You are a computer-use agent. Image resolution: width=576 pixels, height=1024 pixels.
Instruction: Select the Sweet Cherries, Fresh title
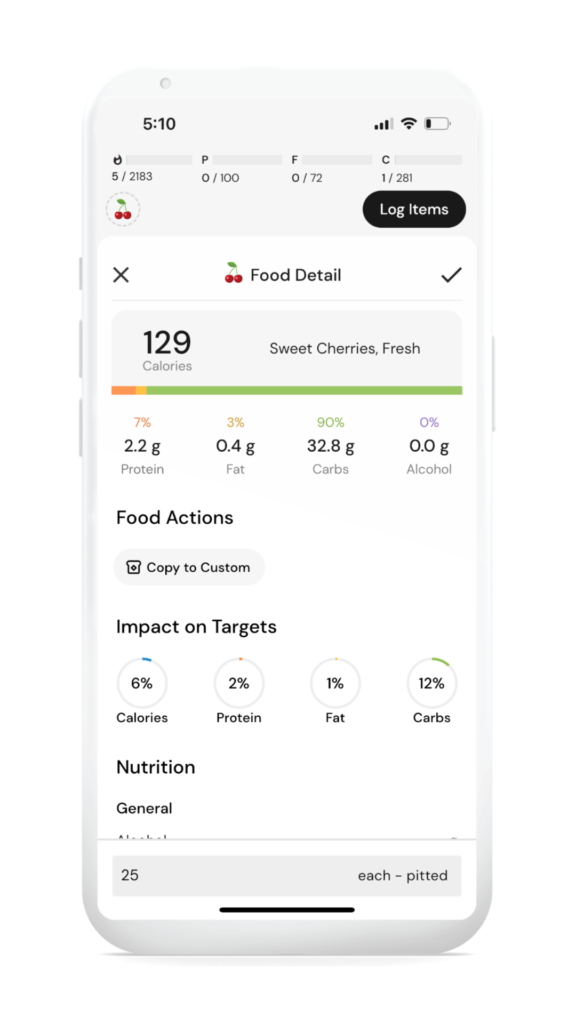pos(344,348)
